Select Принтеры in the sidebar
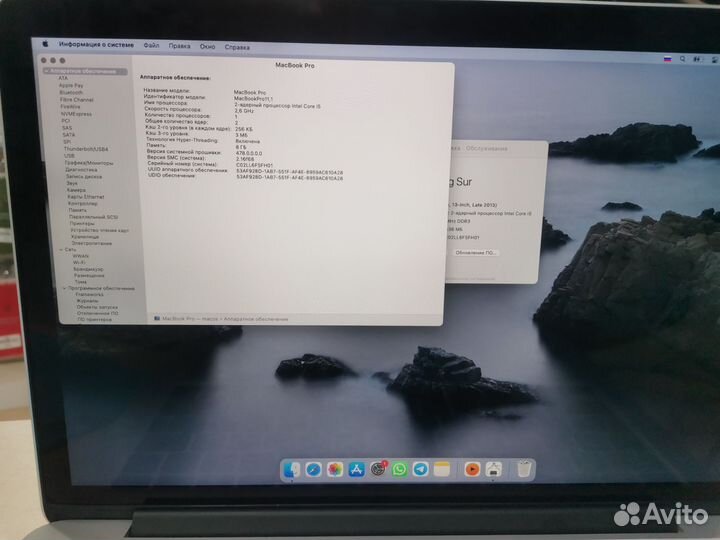Screen dimensions: 720x540 coord(82,223)
